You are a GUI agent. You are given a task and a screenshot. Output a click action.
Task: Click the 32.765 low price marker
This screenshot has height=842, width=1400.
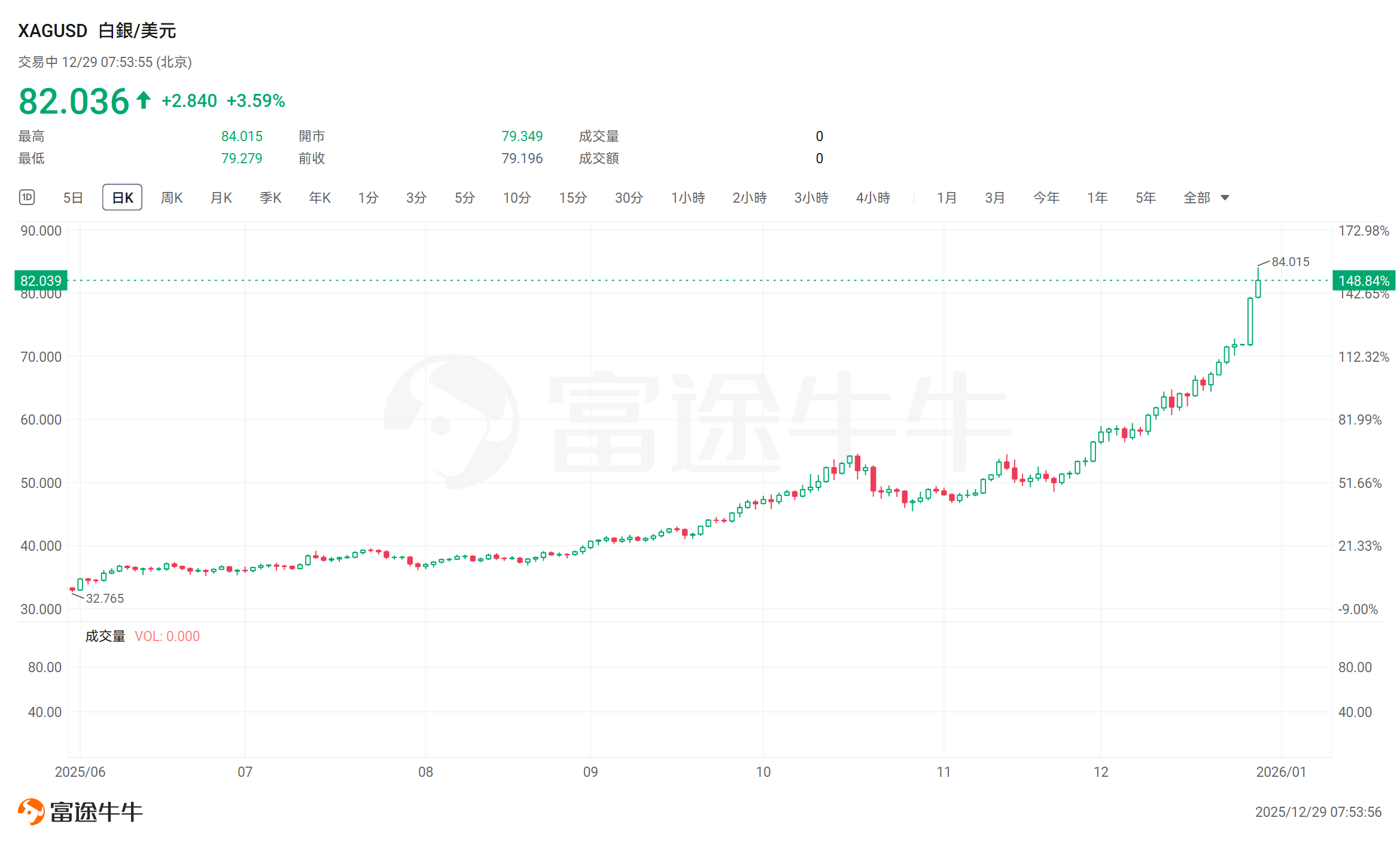(x=105, y=598)
